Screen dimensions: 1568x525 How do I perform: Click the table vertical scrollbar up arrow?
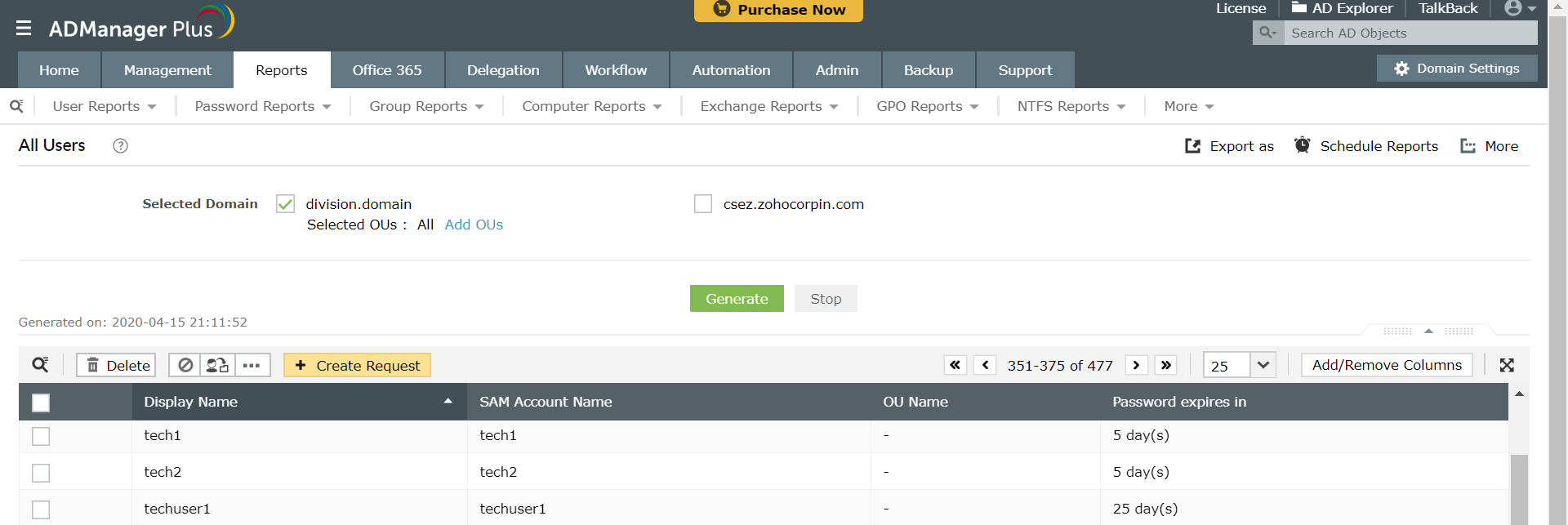(x=1519, y=394)
